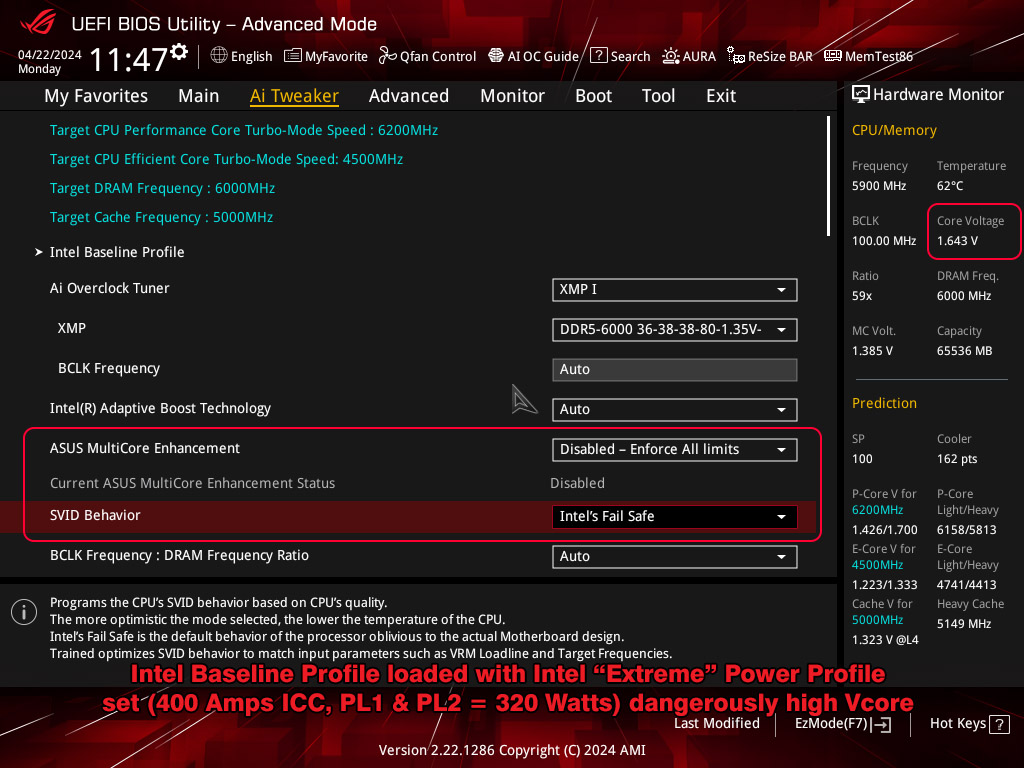
Task: Click Target Cache Frequency 5000MHz text
Action: (161, 217)
